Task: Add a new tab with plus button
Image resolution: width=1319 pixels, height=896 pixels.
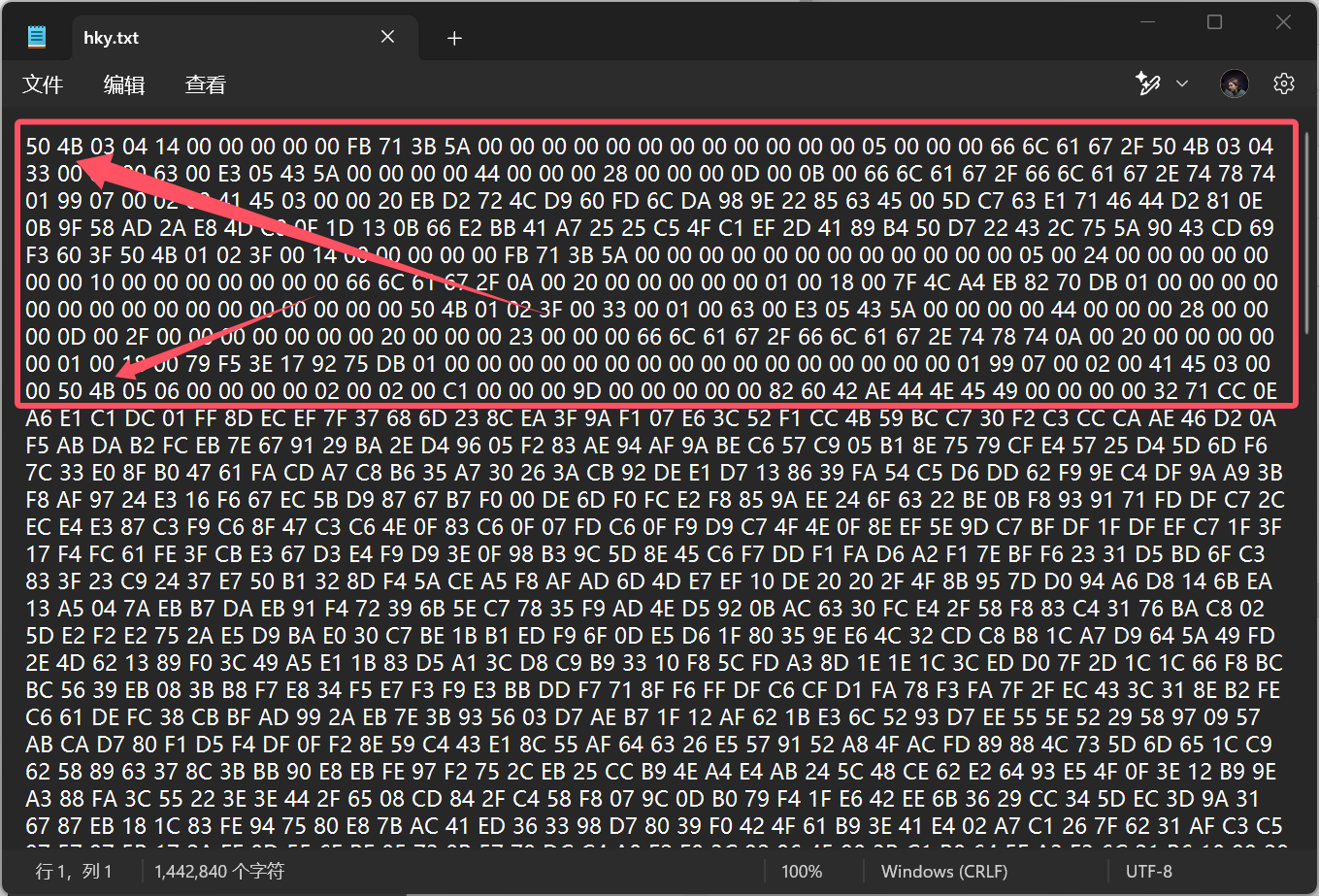Action: (x=454, y=38)
